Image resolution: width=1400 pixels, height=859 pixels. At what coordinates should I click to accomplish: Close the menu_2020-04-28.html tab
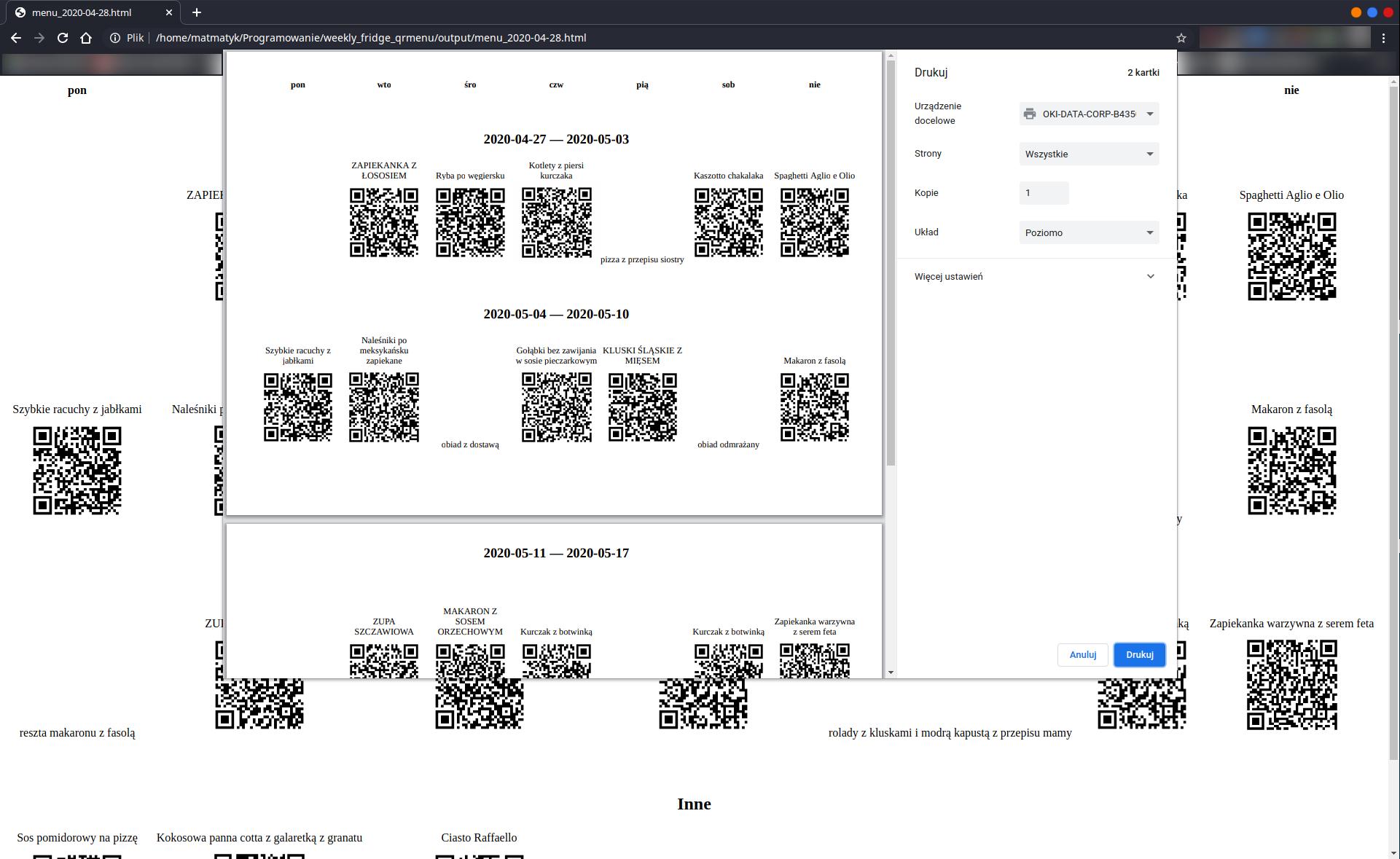169,12
